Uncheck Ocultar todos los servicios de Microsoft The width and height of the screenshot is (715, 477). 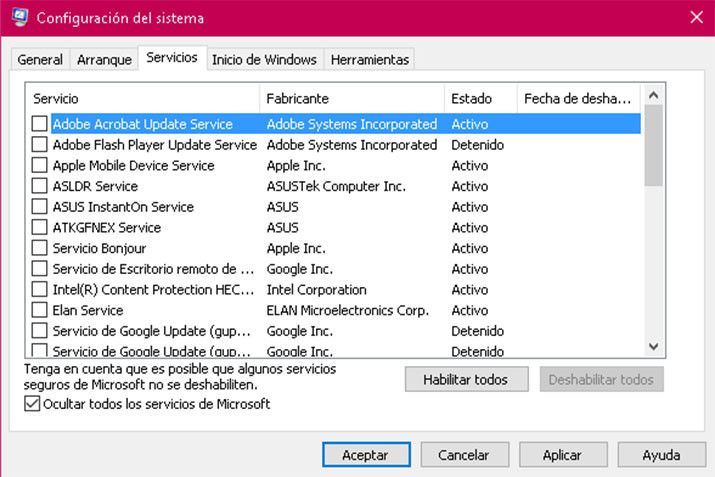32,404
